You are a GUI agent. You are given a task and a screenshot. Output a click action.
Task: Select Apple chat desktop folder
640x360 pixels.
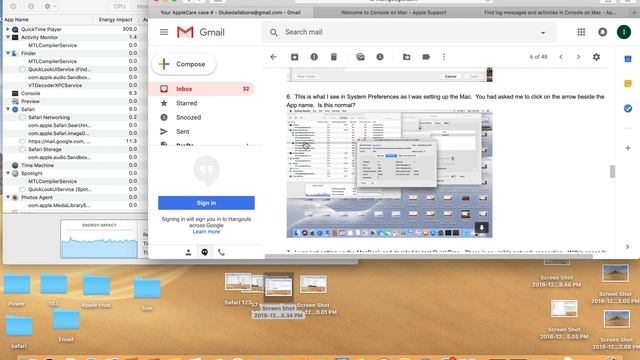coord(96,291)
